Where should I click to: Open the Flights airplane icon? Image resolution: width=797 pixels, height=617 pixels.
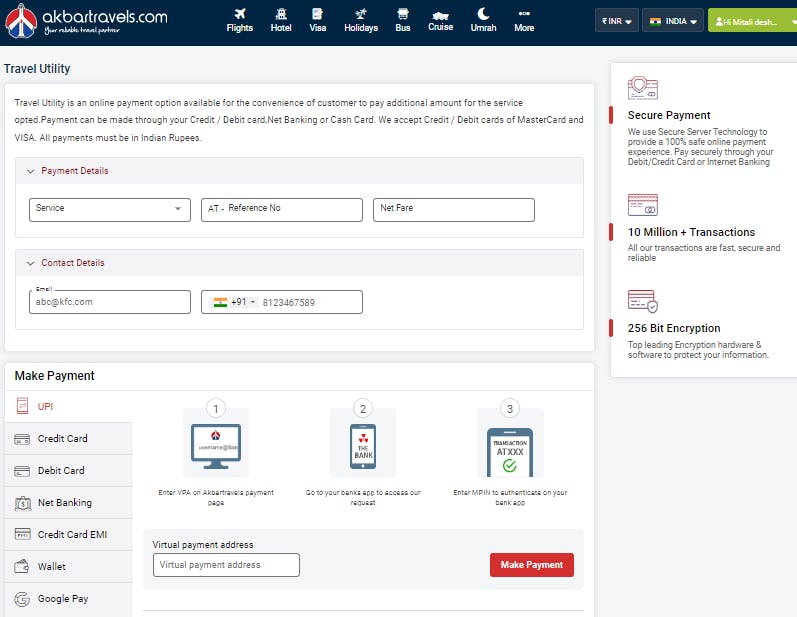[x=240, y=14]
